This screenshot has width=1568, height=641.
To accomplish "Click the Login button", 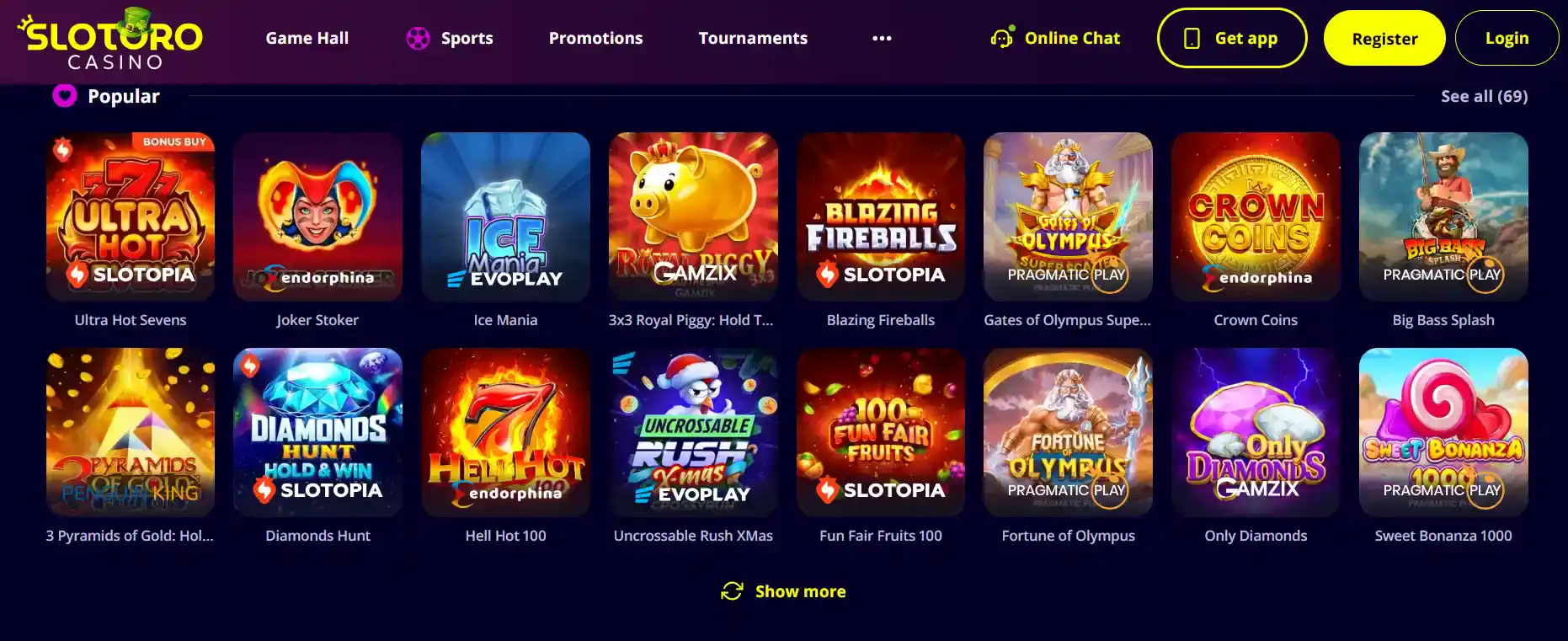I will tap(1507, 39).
